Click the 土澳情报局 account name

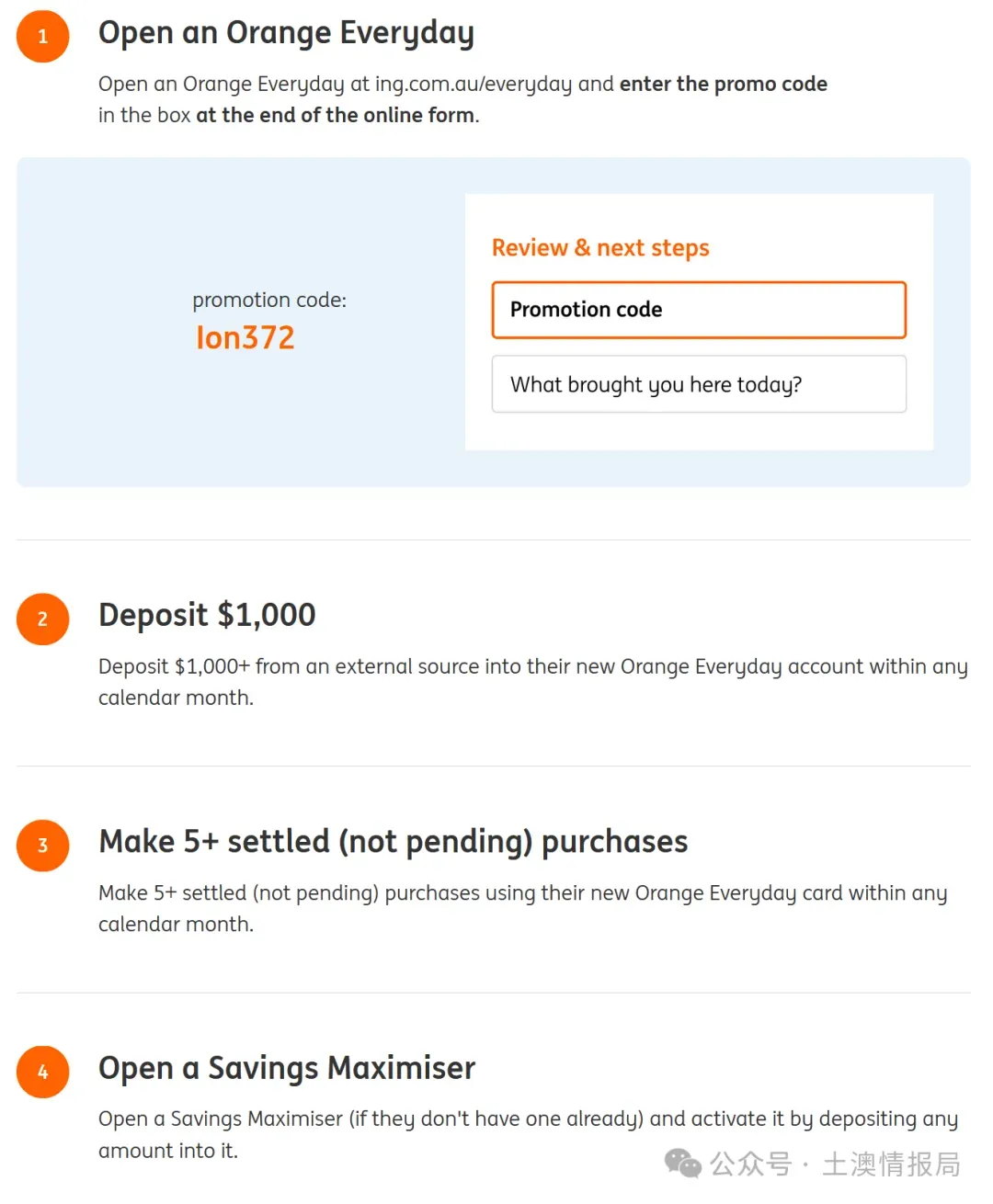(890, 1164)
